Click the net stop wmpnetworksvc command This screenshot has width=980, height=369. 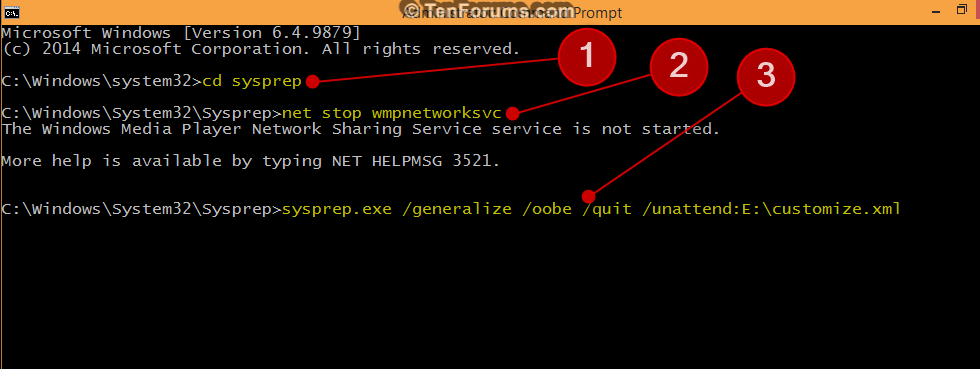tap(392, 113)
